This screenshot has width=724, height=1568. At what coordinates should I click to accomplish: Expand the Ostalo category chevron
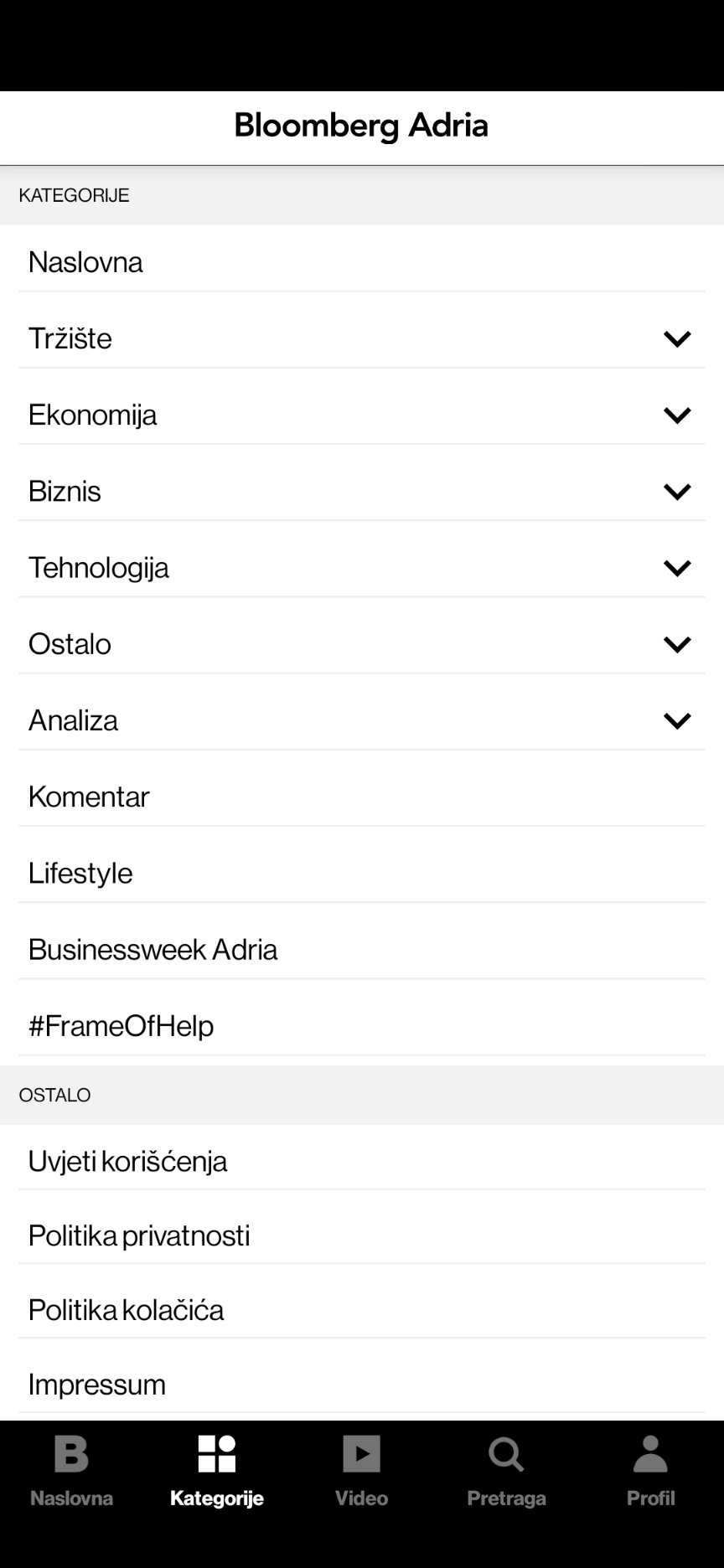click(677, 643)
